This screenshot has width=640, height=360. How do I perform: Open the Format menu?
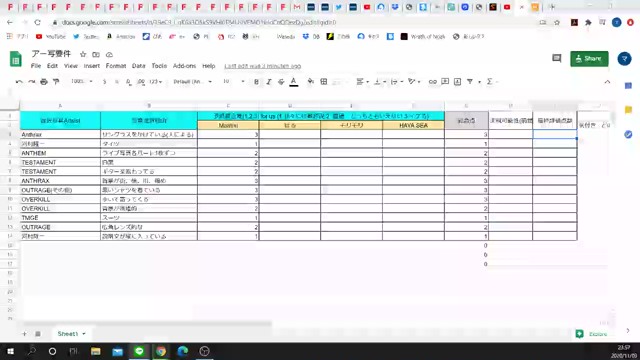point(116,66)
